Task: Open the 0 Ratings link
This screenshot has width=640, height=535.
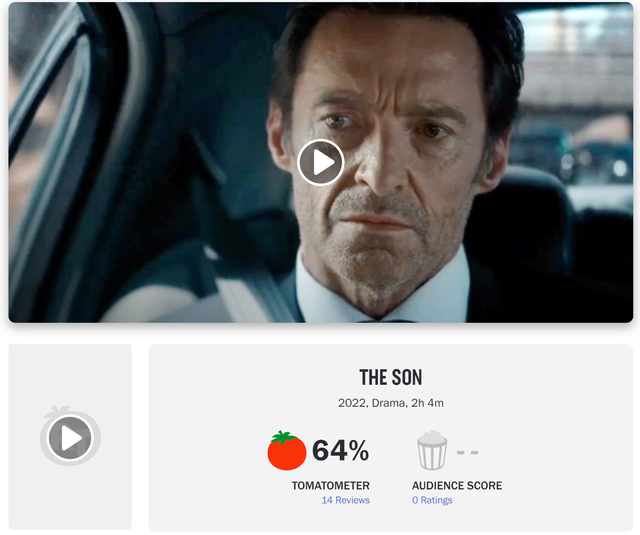Action: click(x=432, y=500)
